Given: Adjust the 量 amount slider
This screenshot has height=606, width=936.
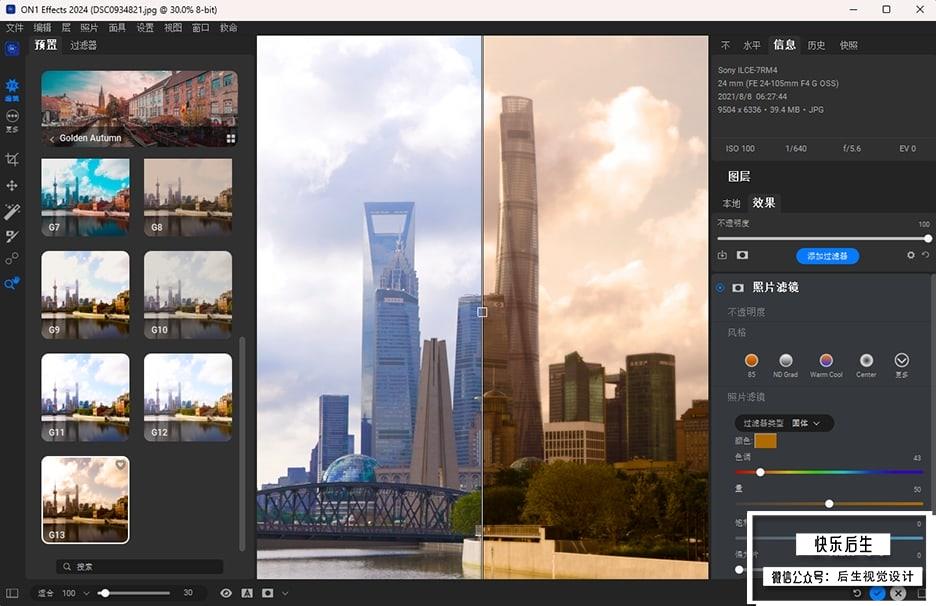Looking at the screenshot, I should point(829,504).
